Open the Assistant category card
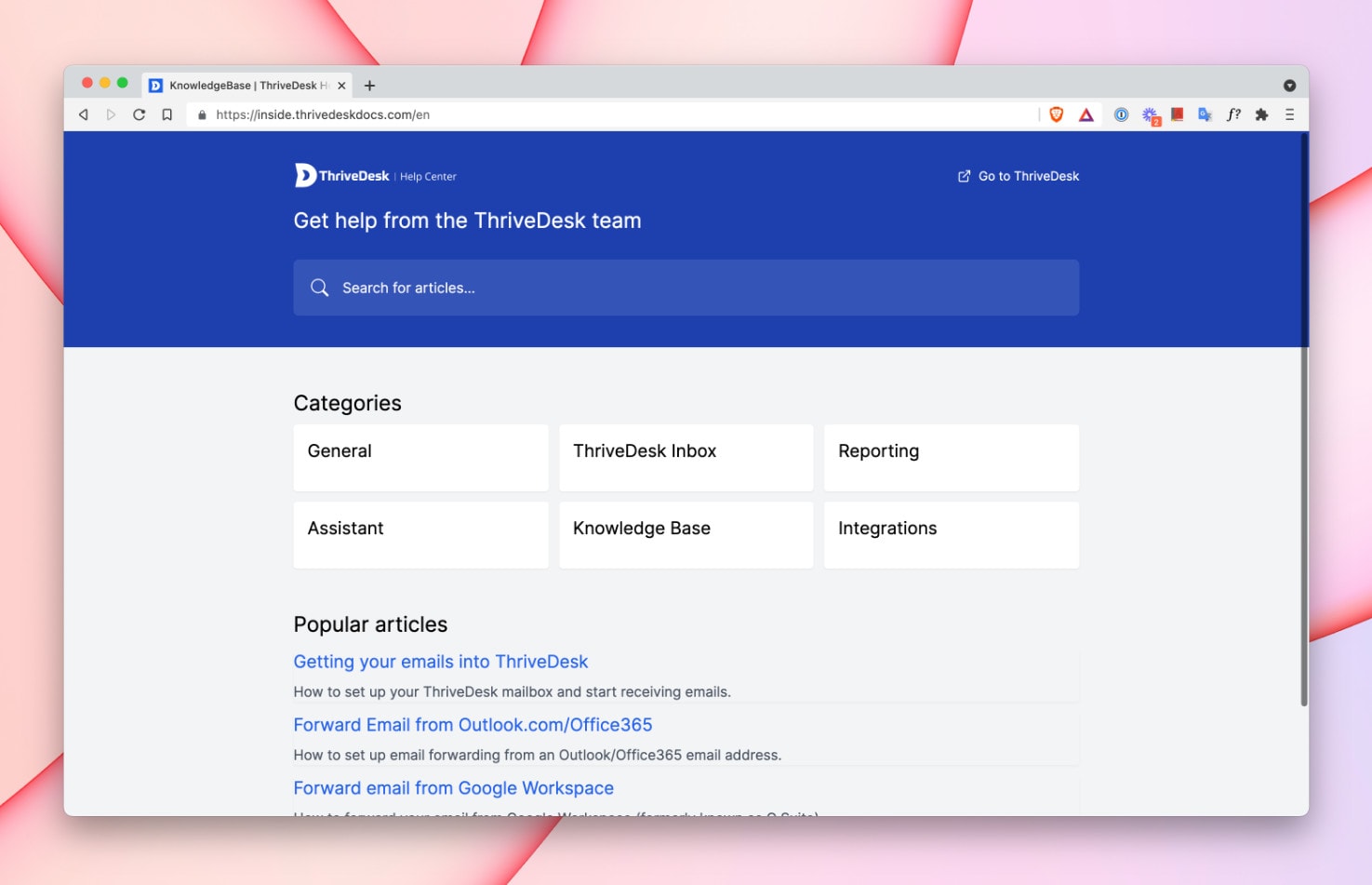Viewport: 1372px width, 885px height. (420, 535)
